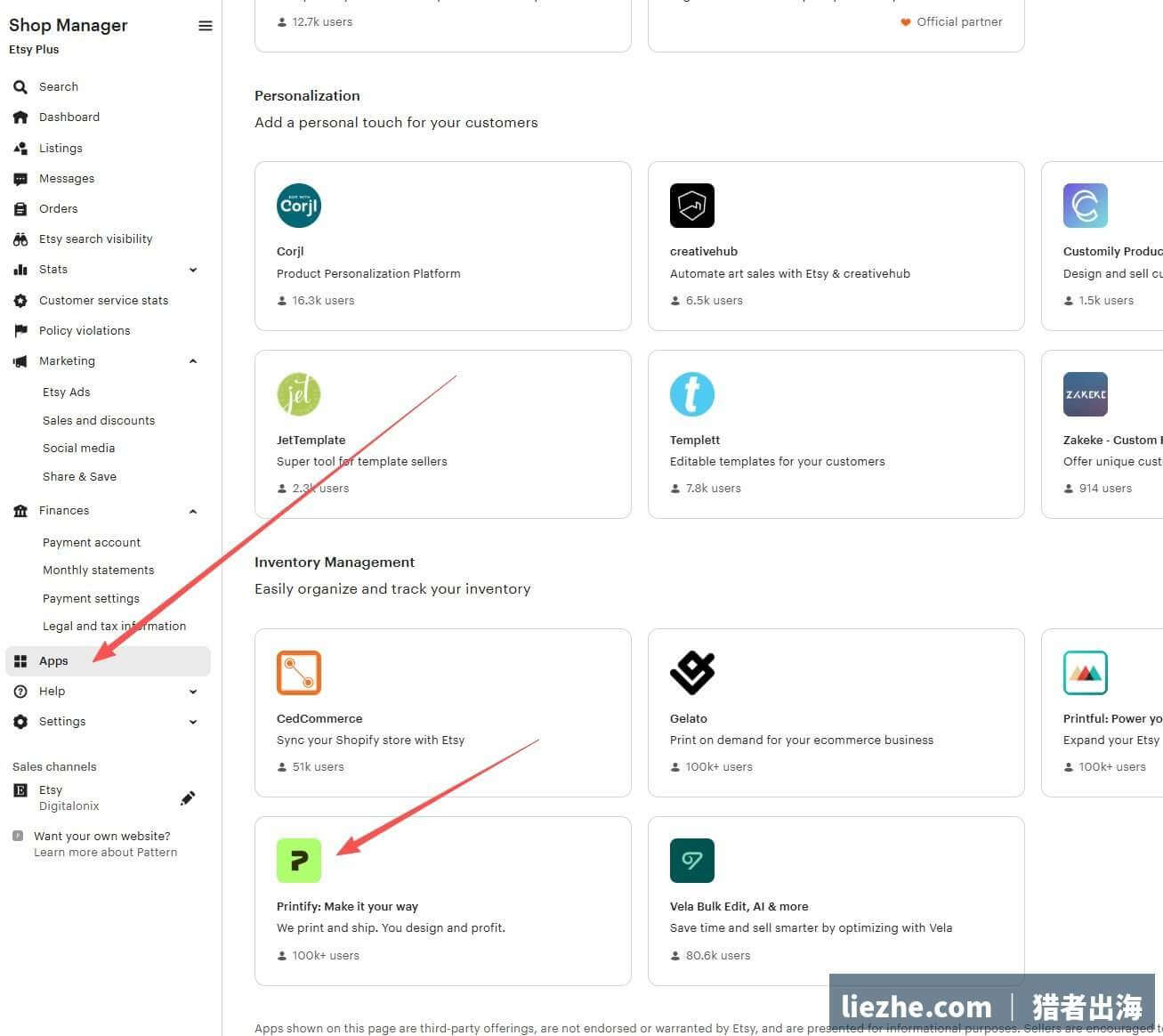Click the Vela Bulk Edit app logo
Viewport: 1163px width, 1036px height.
tap(692, 861)
